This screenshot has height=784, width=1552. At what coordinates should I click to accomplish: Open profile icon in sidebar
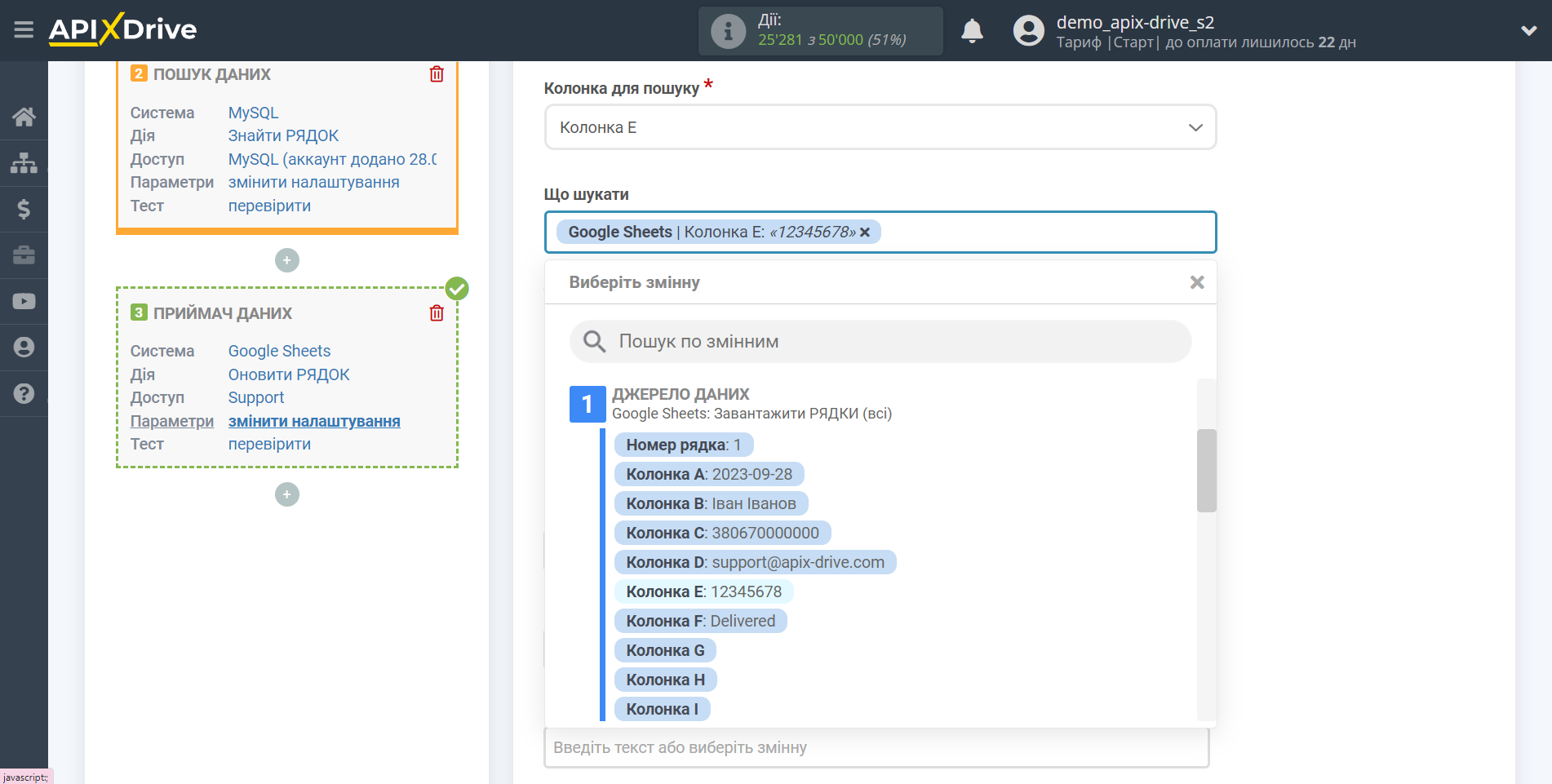click(24, 347)
